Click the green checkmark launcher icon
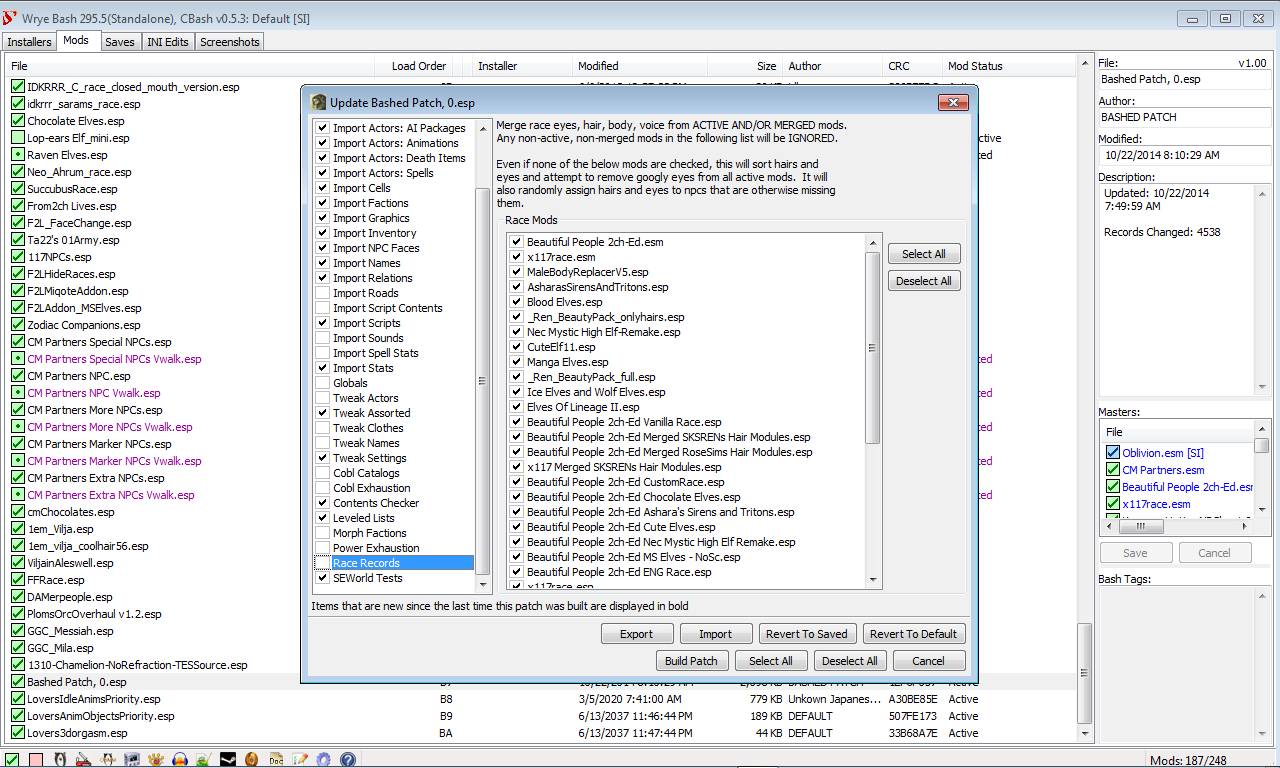The height and width of the screenshot is (768, 1280). [x=11, y=758]
